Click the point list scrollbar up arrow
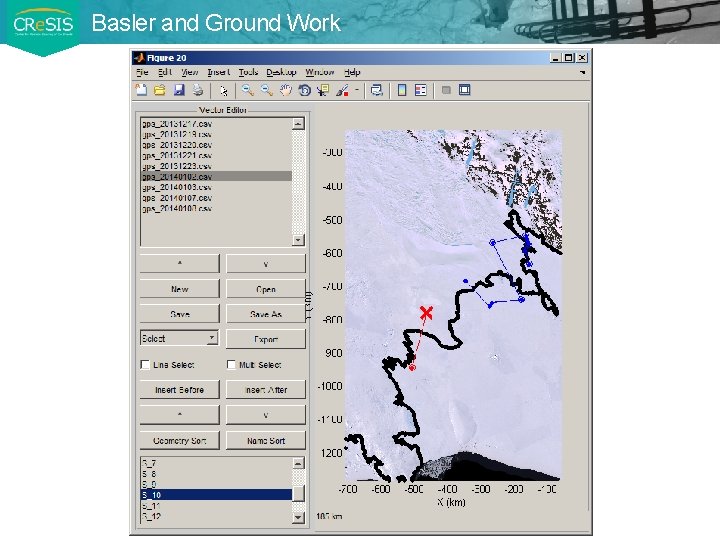The height and width of the screenshot is (540, 720). 298,463
